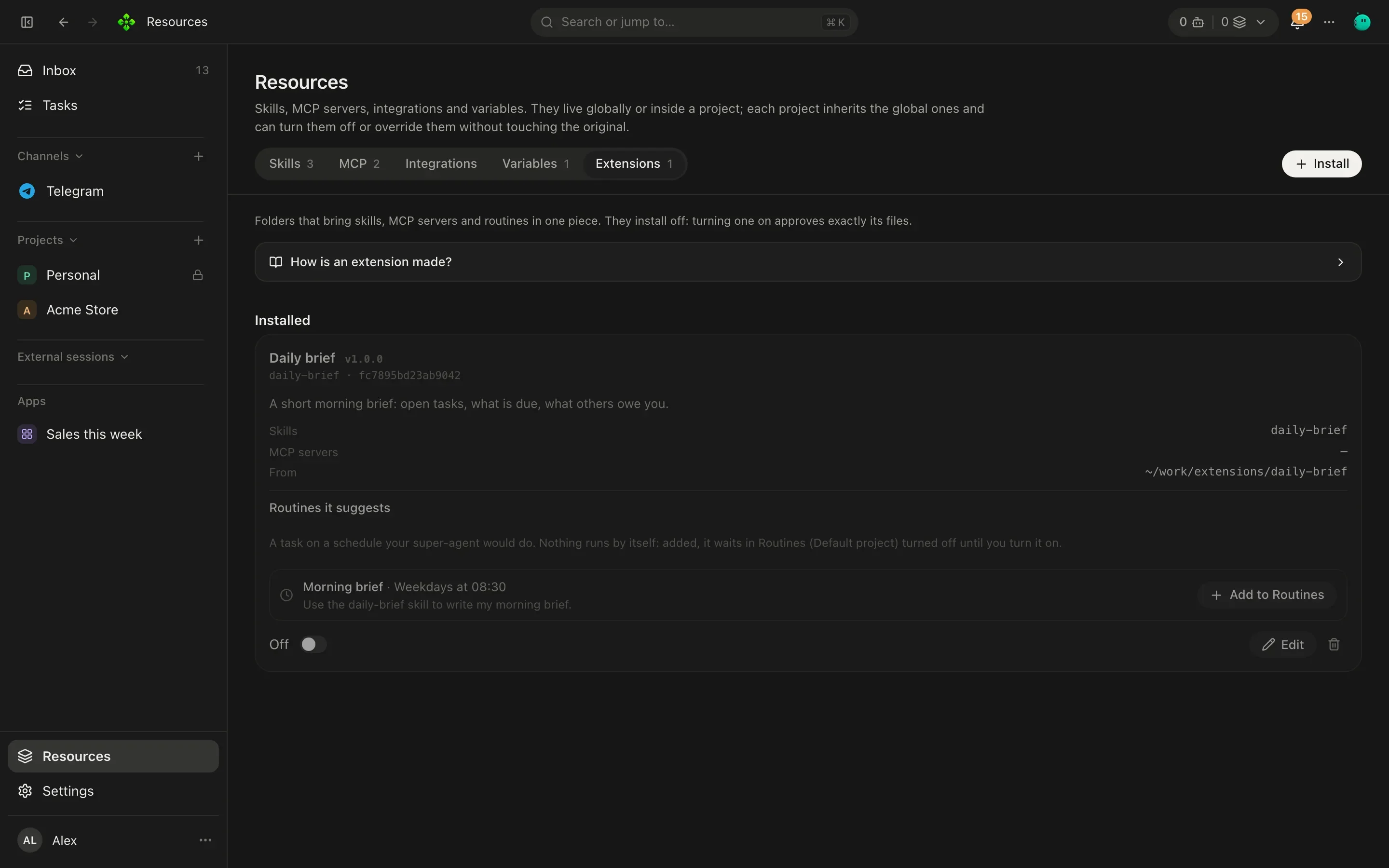Switch to the MCP tab
This screenshot has width=1389, height=868.
click(359, 163)
